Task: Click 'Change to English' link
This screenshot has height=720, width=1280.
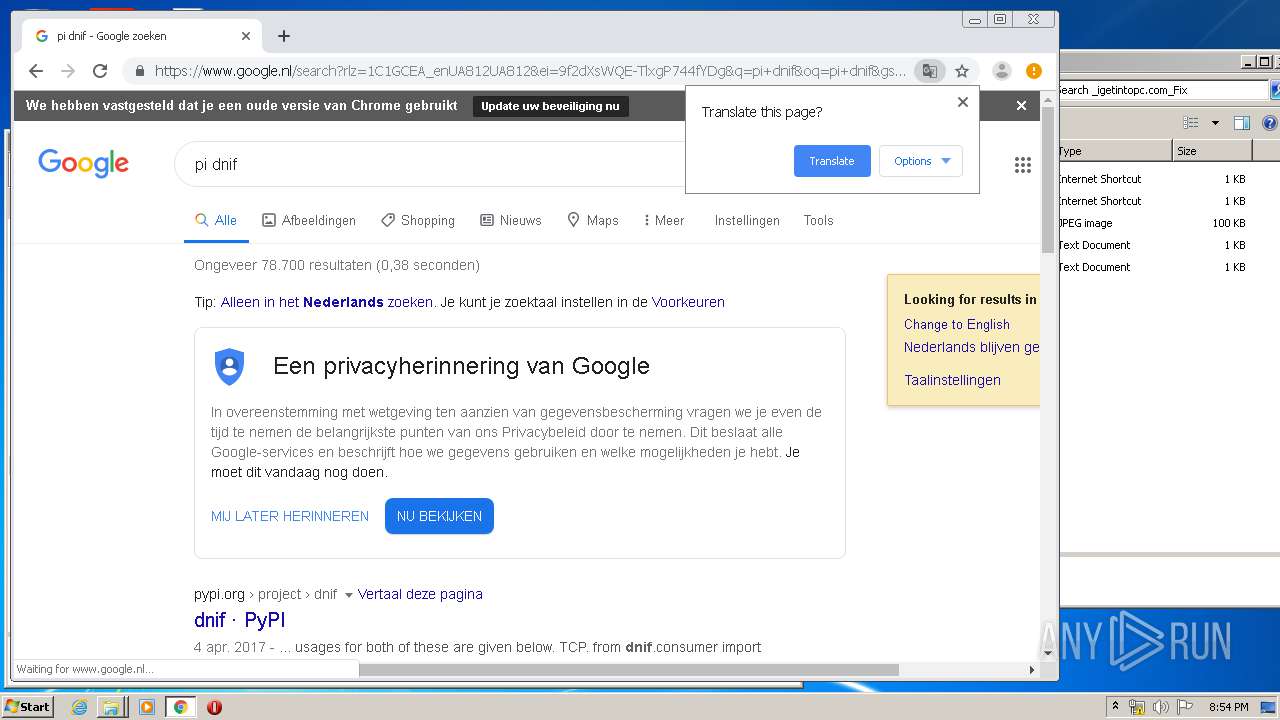Action: (x=957, y=324)
